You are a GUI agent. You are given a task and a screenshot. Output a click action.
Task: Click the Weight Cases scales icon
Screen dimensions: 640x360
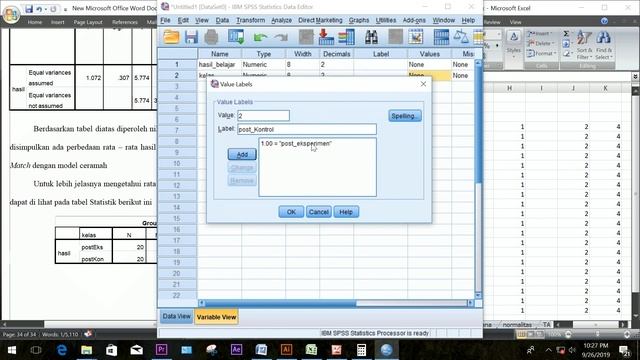click(x=461, y=37)
